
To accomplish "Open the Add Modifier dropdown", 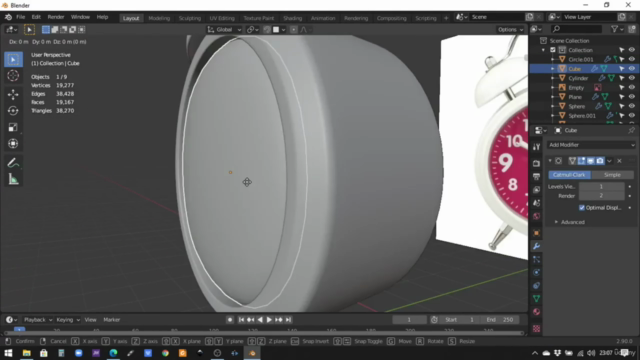I will 591,145.
